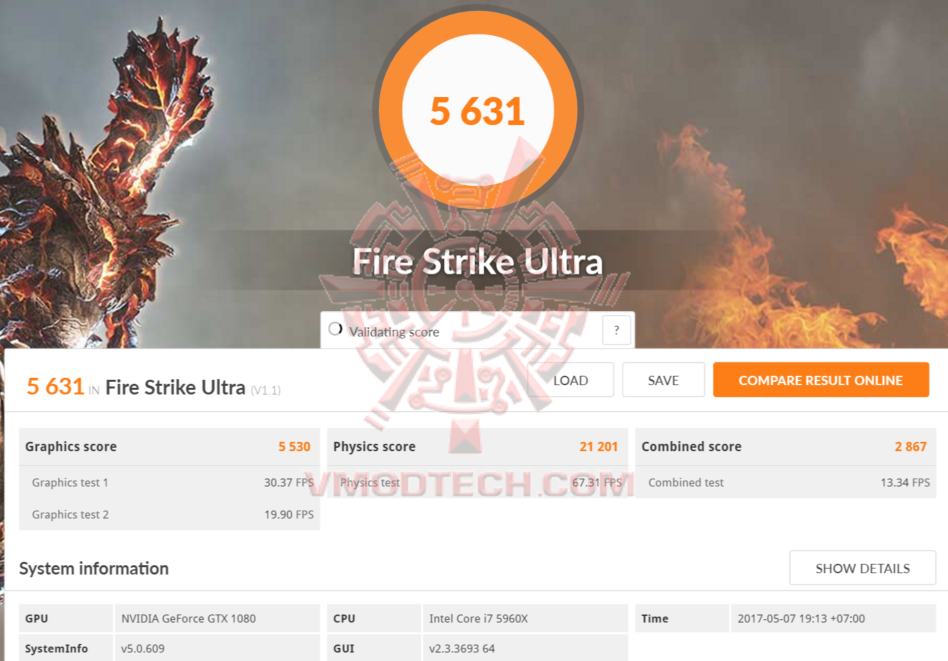Click the Time value 2017-05-07 field
Viewport: 948px width, 661px height.
coord(833,619)
